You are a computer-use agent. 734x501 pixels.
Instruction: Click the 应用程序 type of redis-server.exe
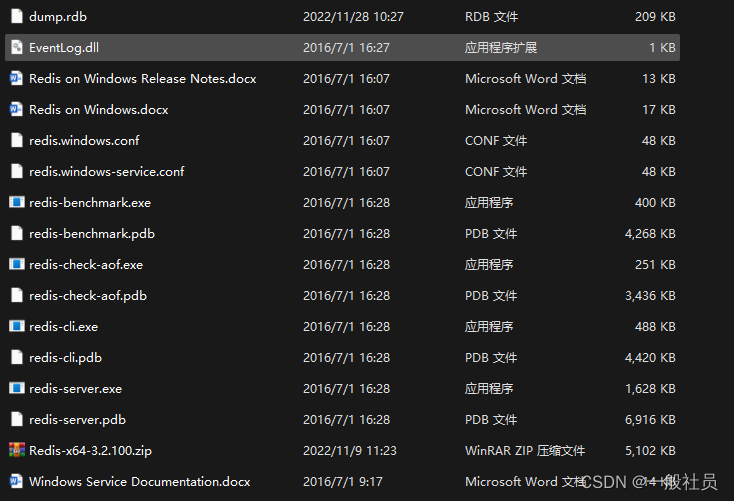tap(489, 389)
